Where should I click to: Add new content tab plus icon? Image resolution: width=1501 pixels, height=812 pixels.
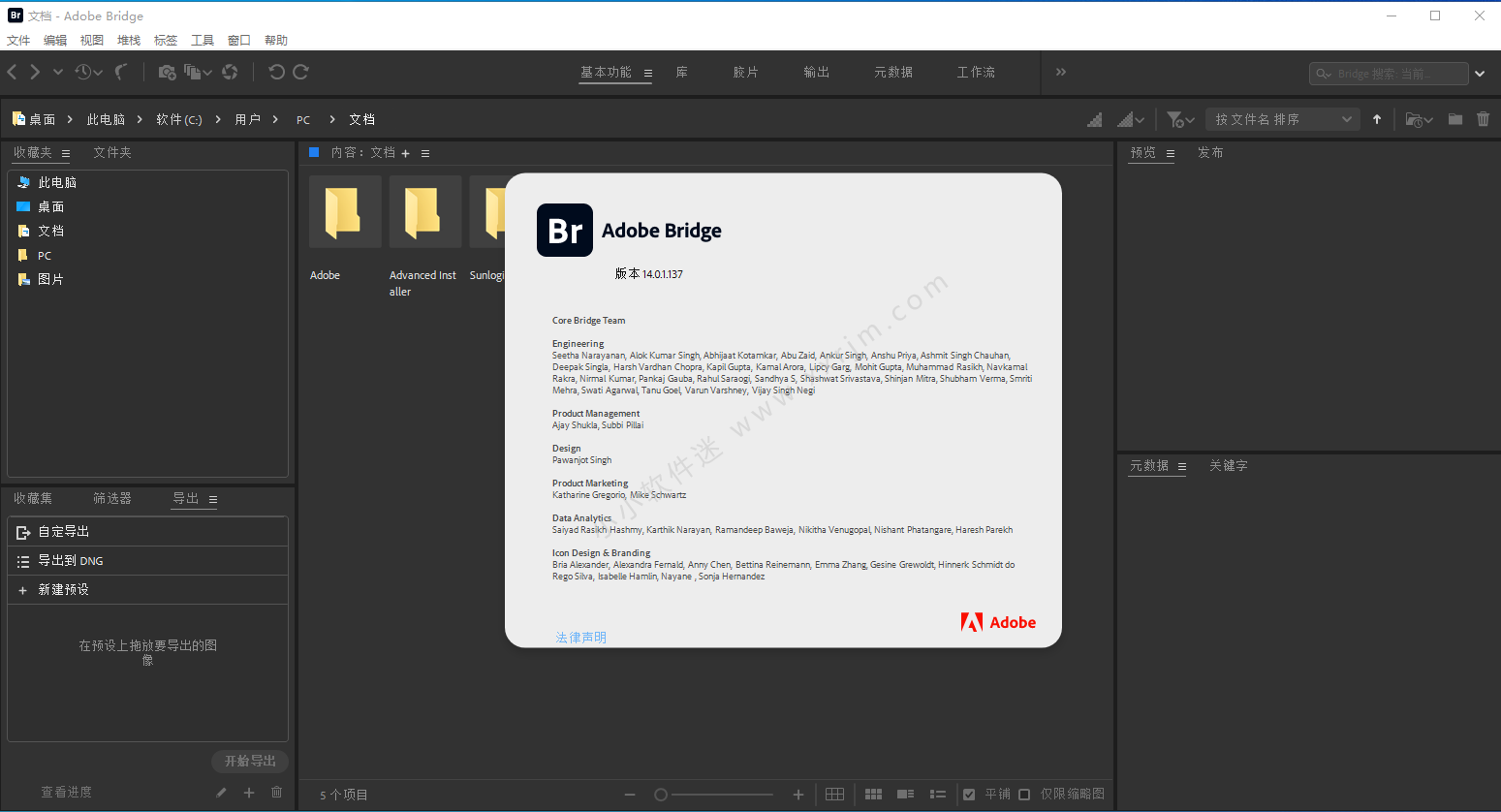coord(405,153)
